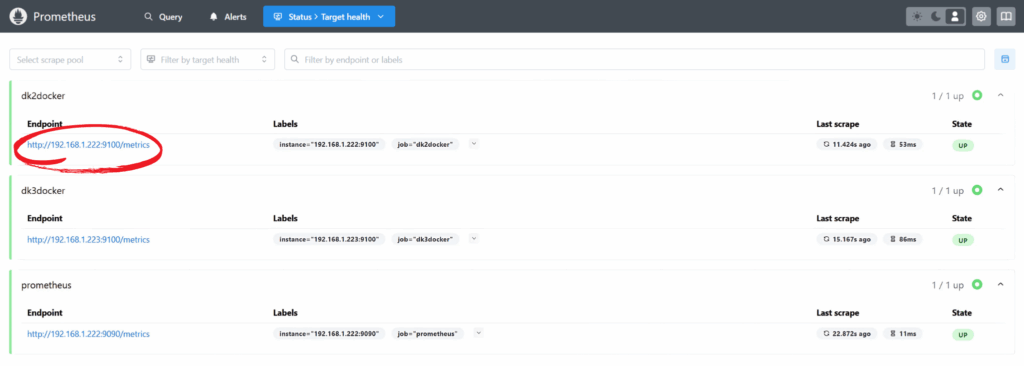Open http://192.168.1.223:9100/metrics endpoint link
Image resolution: width=1024 pixels, height=366 pixels.
88,240
